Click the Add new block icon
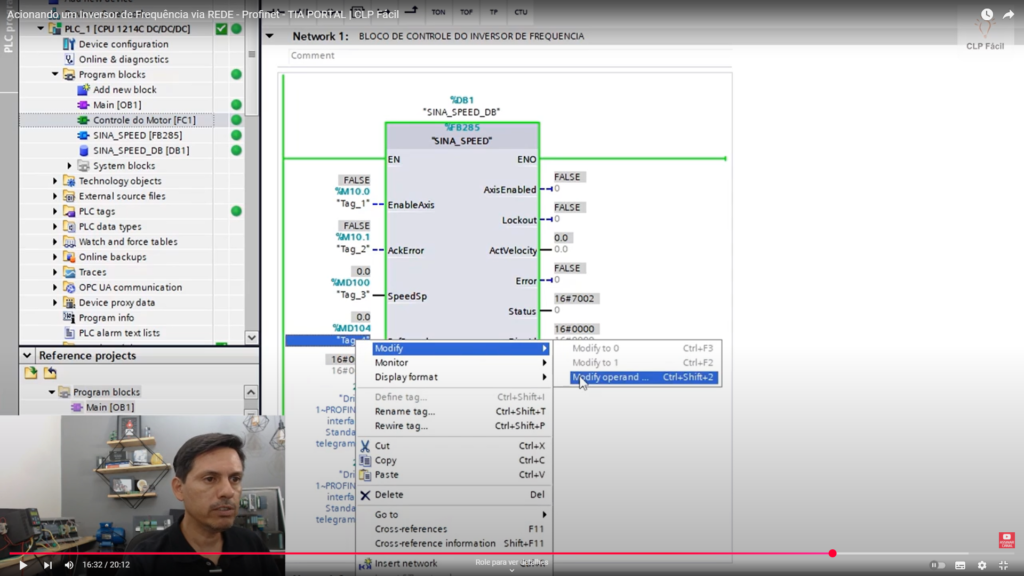The height and width of the screenshot is (576, 1024). click(x=83, y=89)
